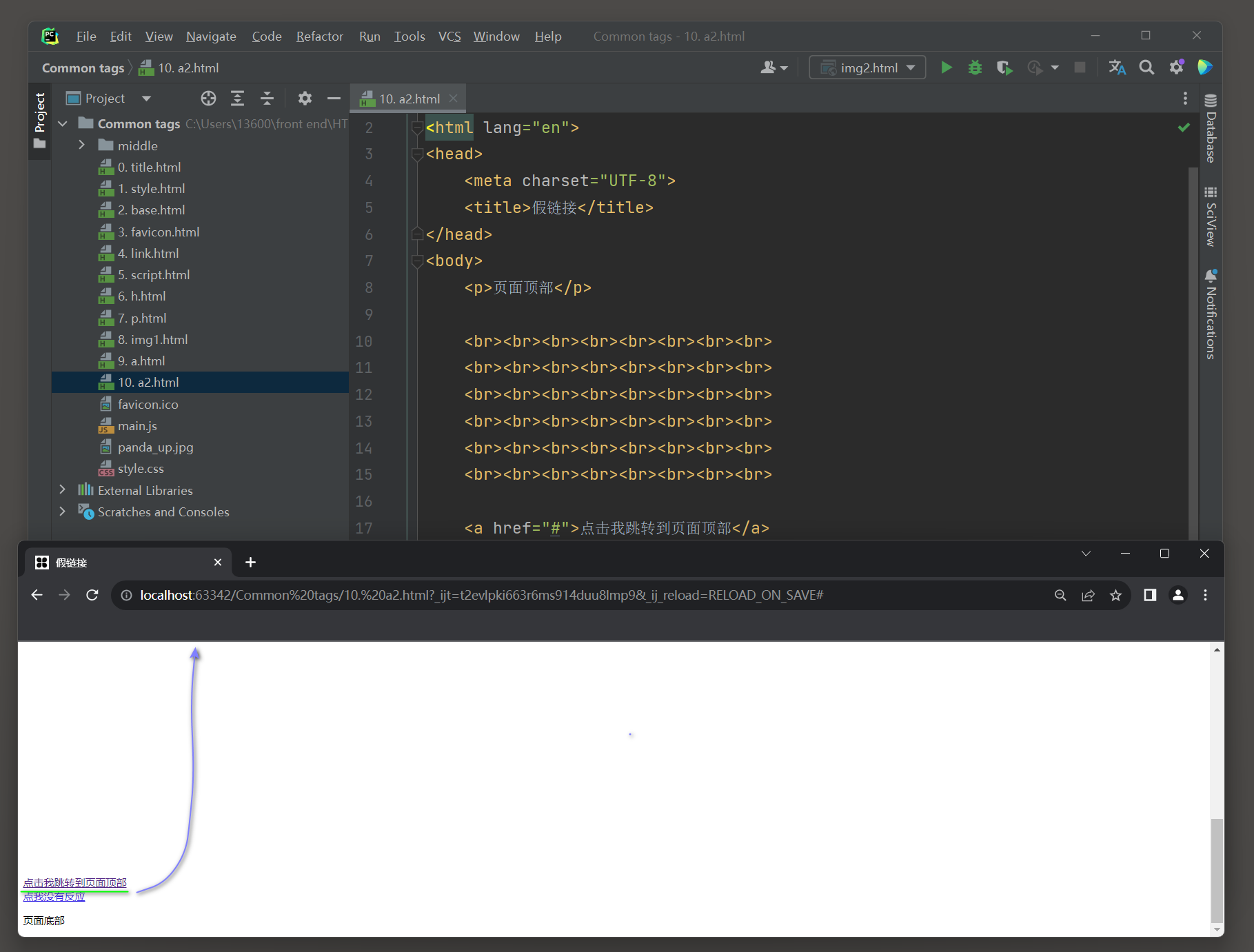
Task: Reload the browser page
Action: click(92, 595)
